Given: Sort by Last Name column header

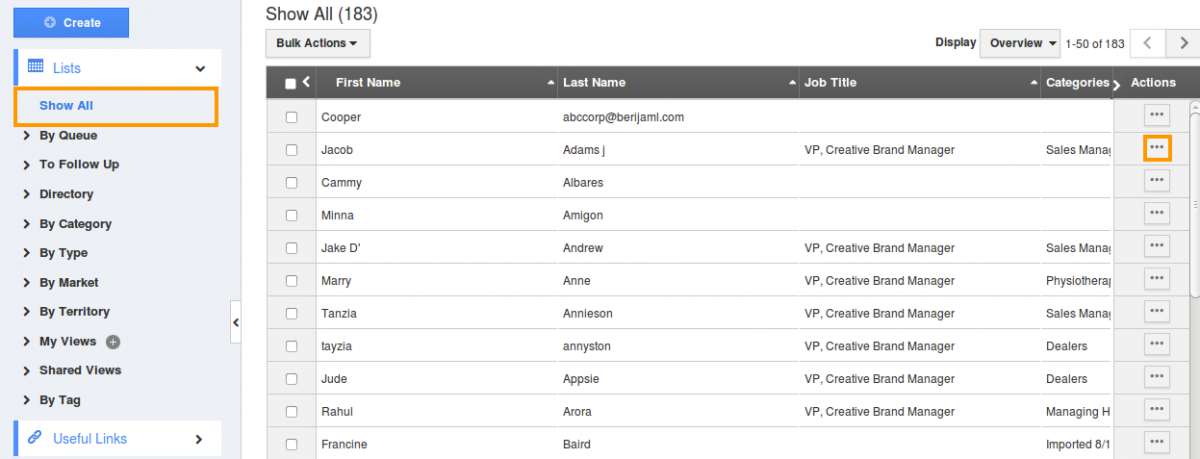Looking at the screenshot, I should pos(594,82).
